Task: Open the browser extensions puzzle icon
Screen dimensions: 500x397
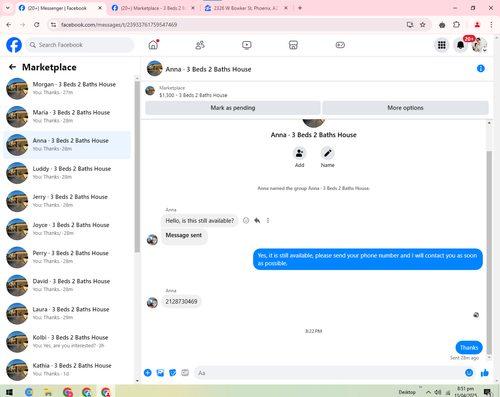Action: click(456, 25)
